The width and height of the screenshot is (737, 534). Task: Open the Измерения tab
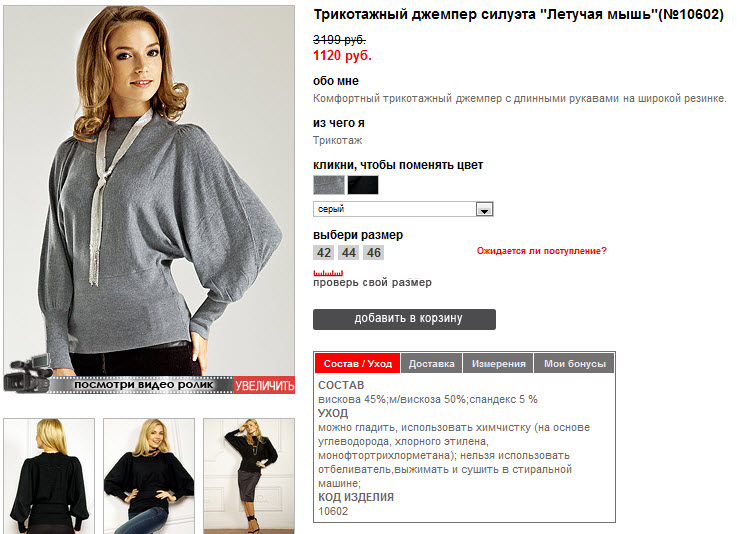[498, 364]
